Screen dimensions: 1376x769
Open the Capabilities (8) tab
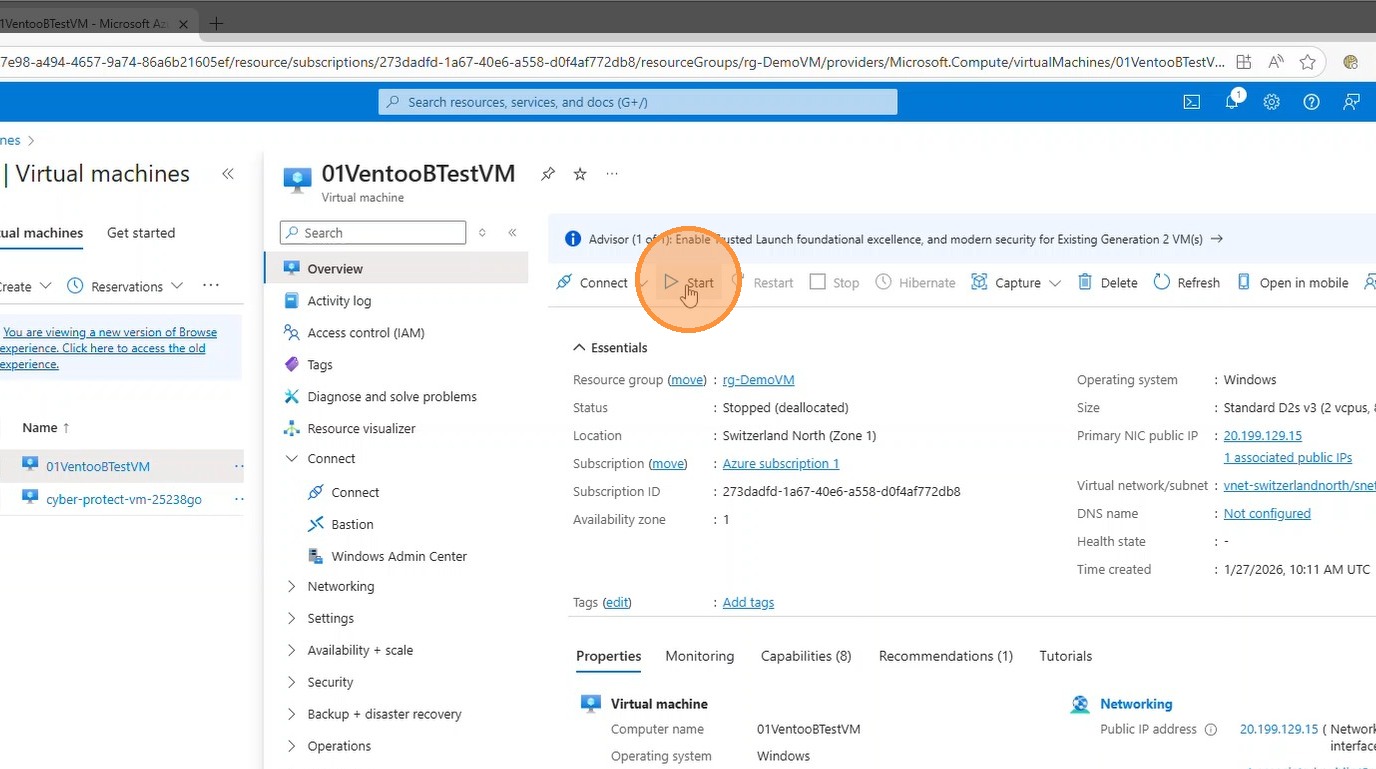(x=806, y=657)
